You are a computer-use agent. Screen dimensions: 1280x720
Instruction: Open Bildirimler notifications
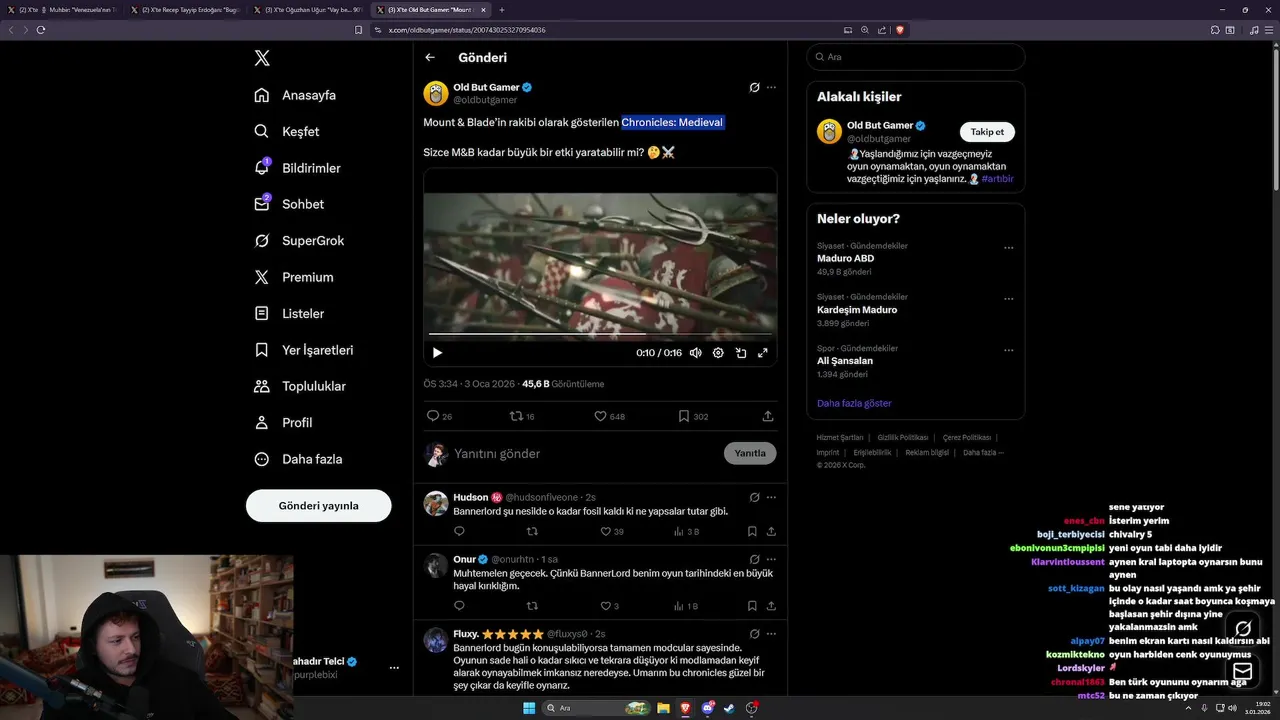click(x=297, y=168)
